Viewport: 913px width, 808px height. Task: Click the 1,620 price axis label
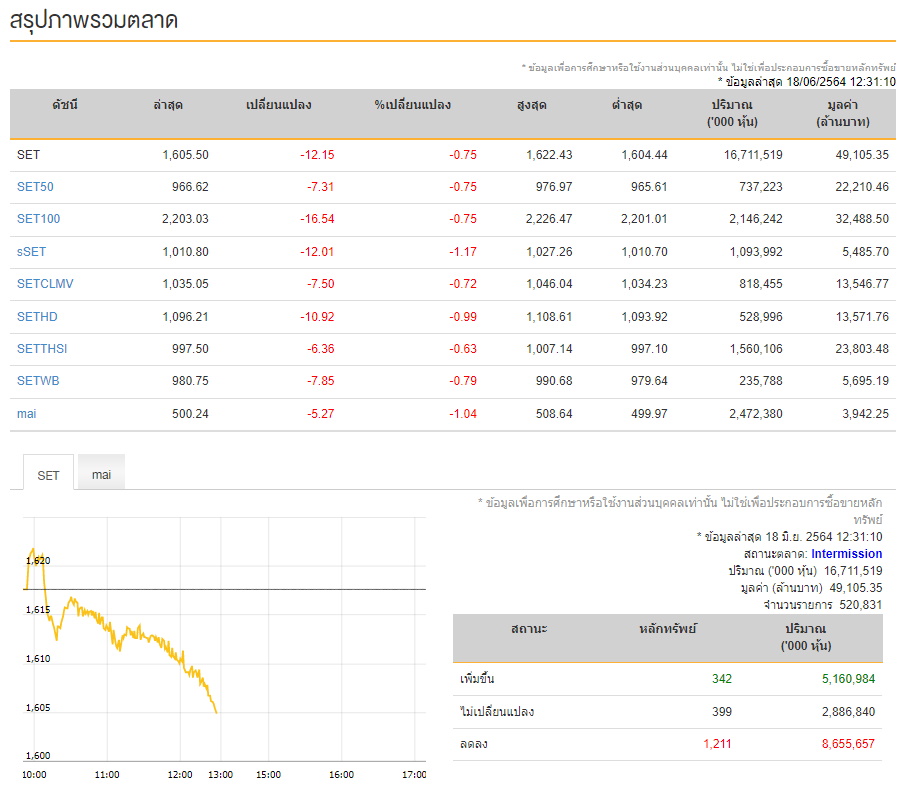click(38, 561)
